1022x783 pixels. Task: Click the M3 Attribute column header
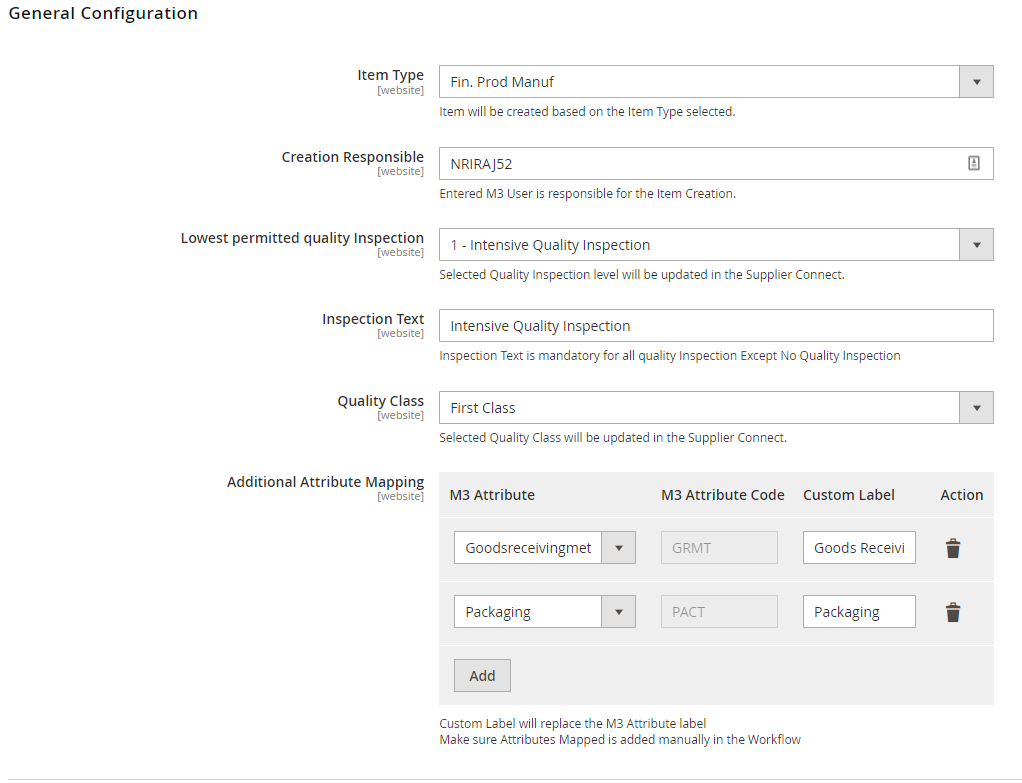coord(492,495)
